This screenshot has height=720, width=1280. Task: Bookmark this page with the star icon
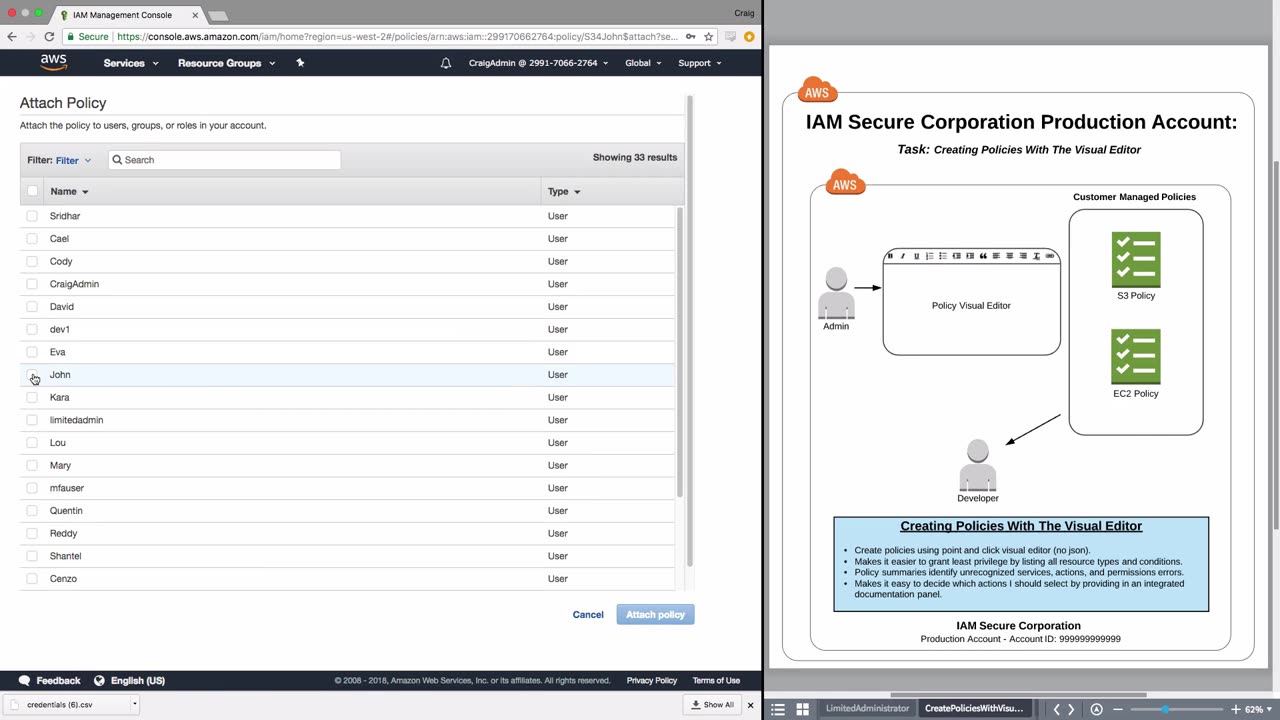[708, 37]
